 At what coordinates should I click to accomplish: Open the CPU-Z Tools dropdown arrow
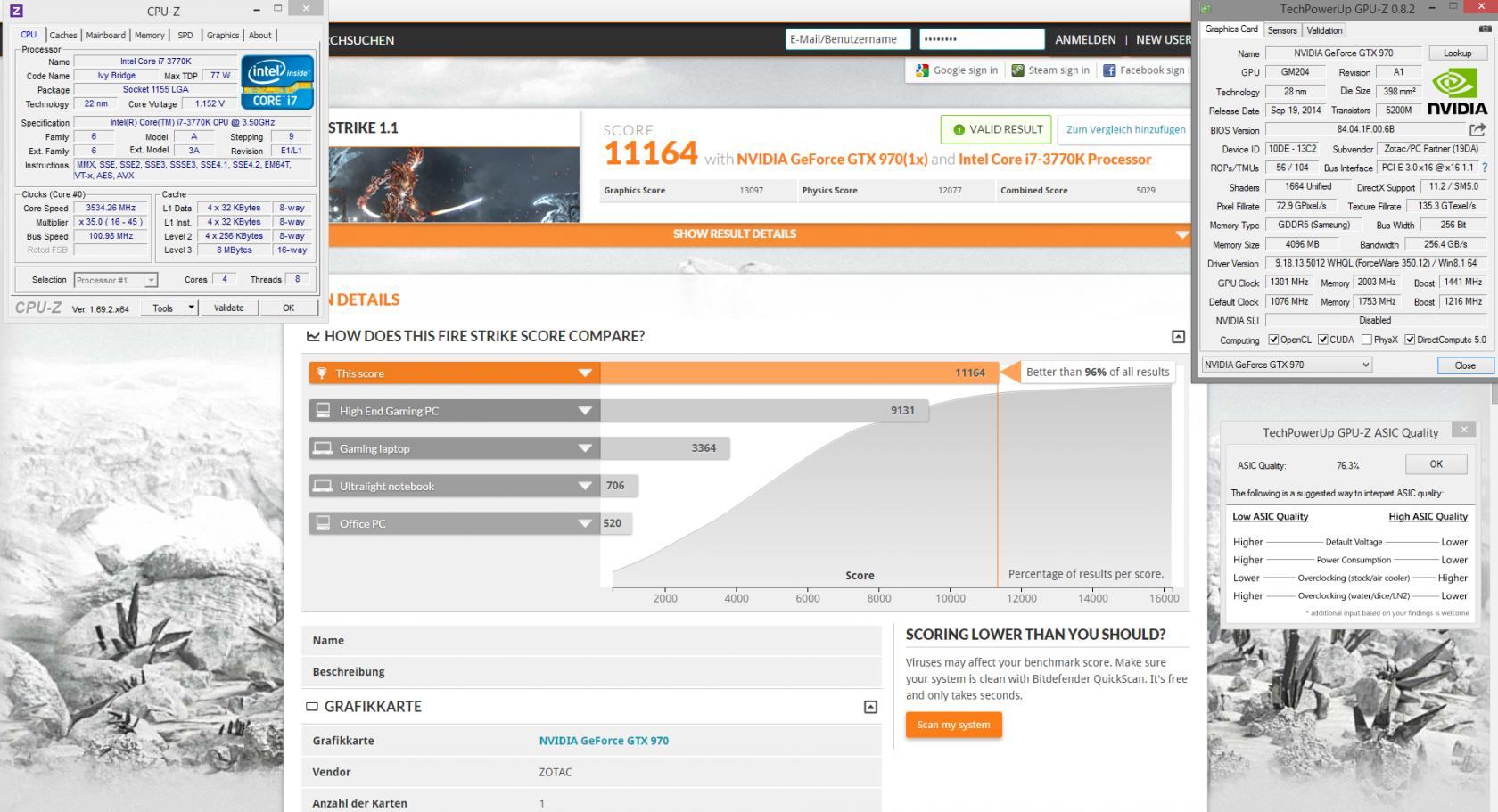coord(191,308)
